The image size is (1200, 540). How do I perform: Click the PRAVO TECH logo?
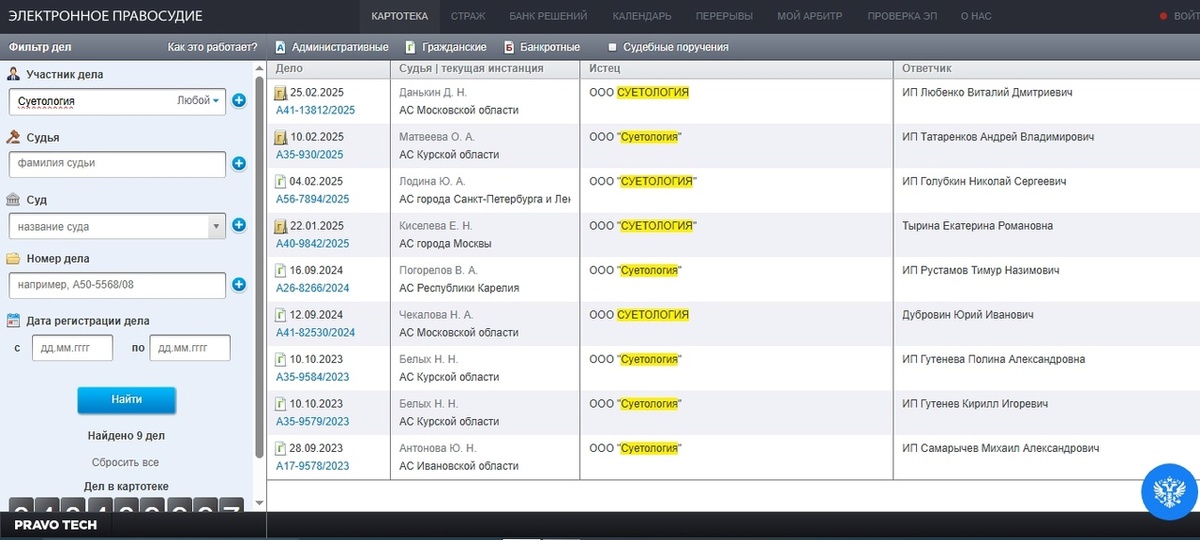click(x=56, y=525)
